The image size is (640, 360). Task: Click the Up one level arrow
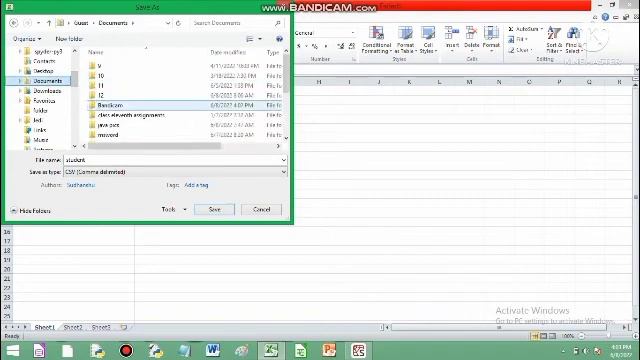pos(49,23)
